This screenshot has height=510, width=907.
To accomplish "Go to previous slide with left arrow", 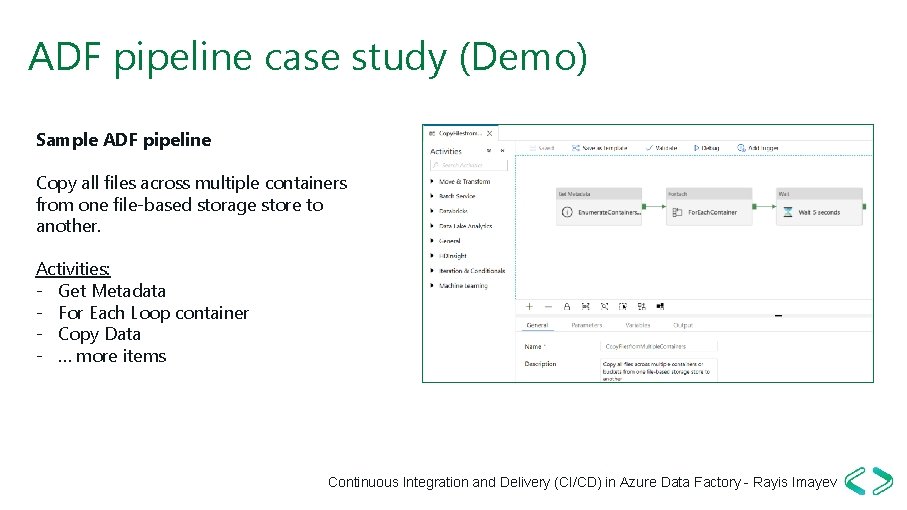I will (x=855, y=481).
